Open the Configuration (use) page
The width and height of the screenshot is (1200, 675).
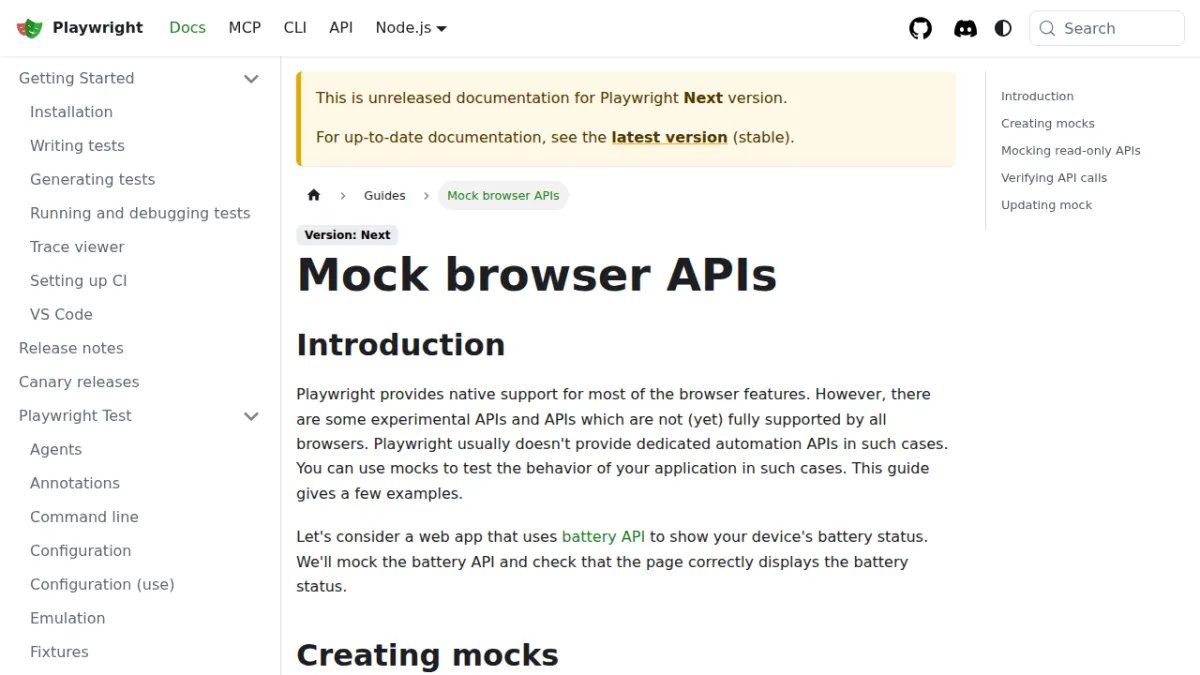102,584
